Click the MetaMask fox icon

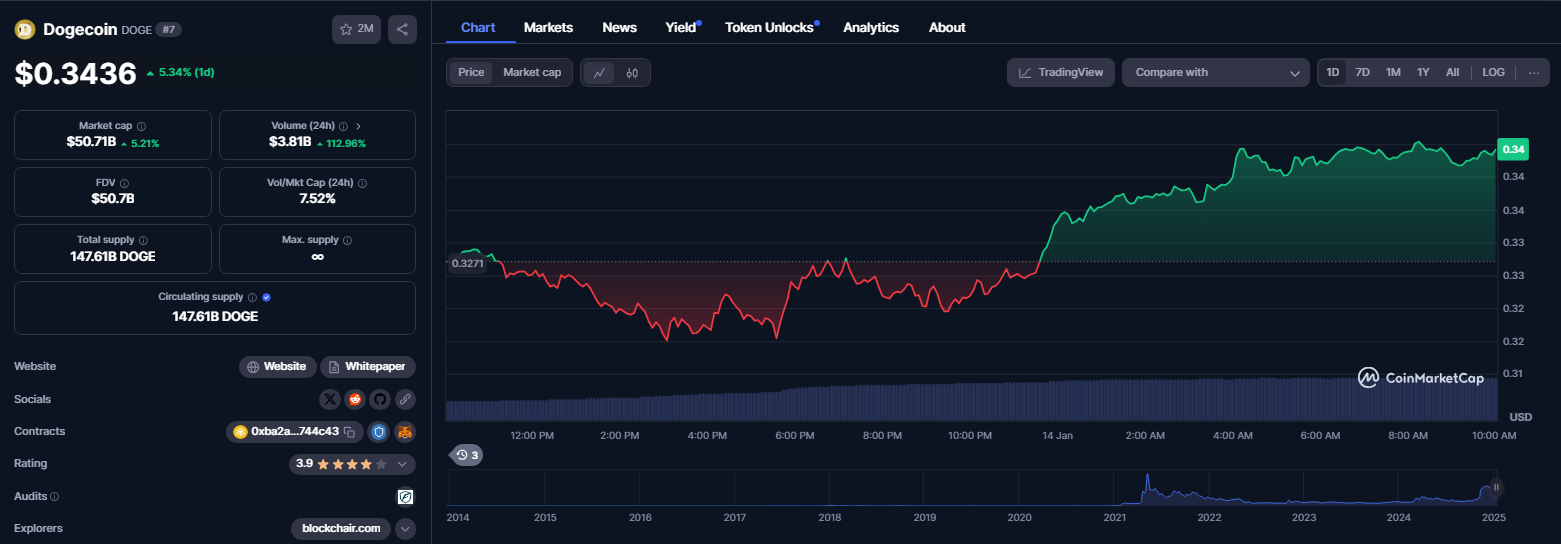[404, 432]
